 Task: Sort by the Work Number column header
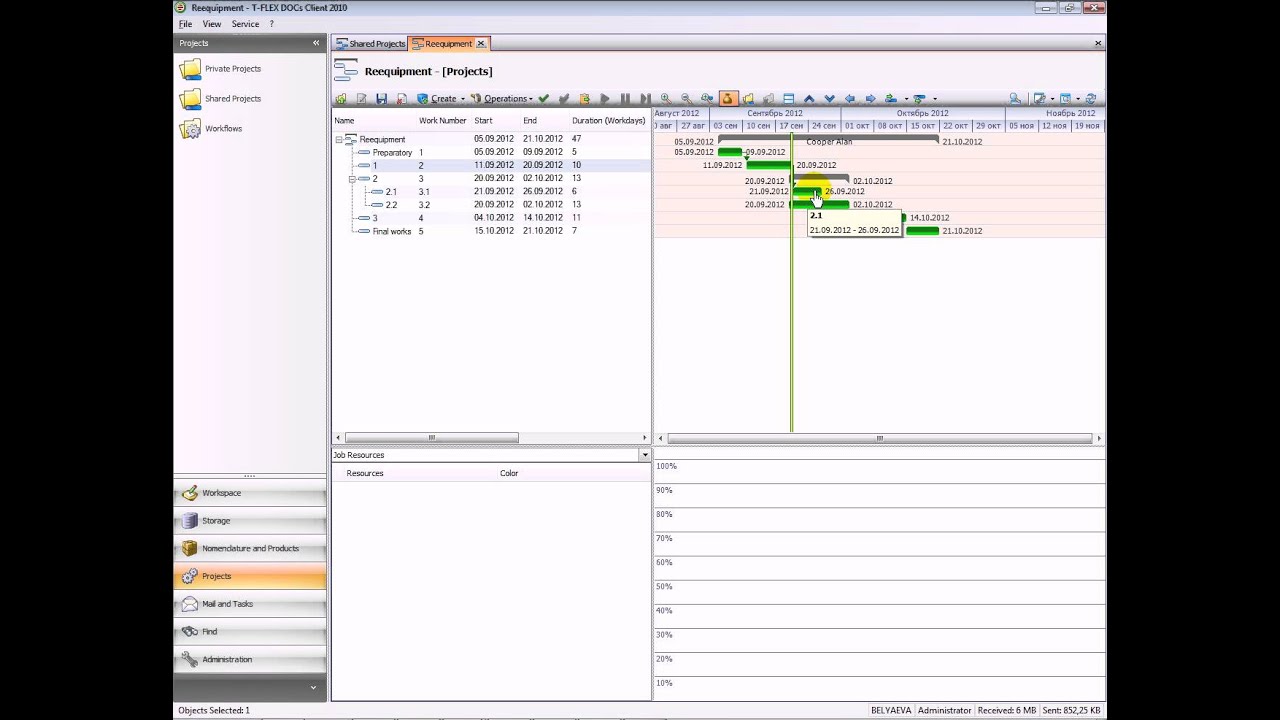tap(442, 121)
